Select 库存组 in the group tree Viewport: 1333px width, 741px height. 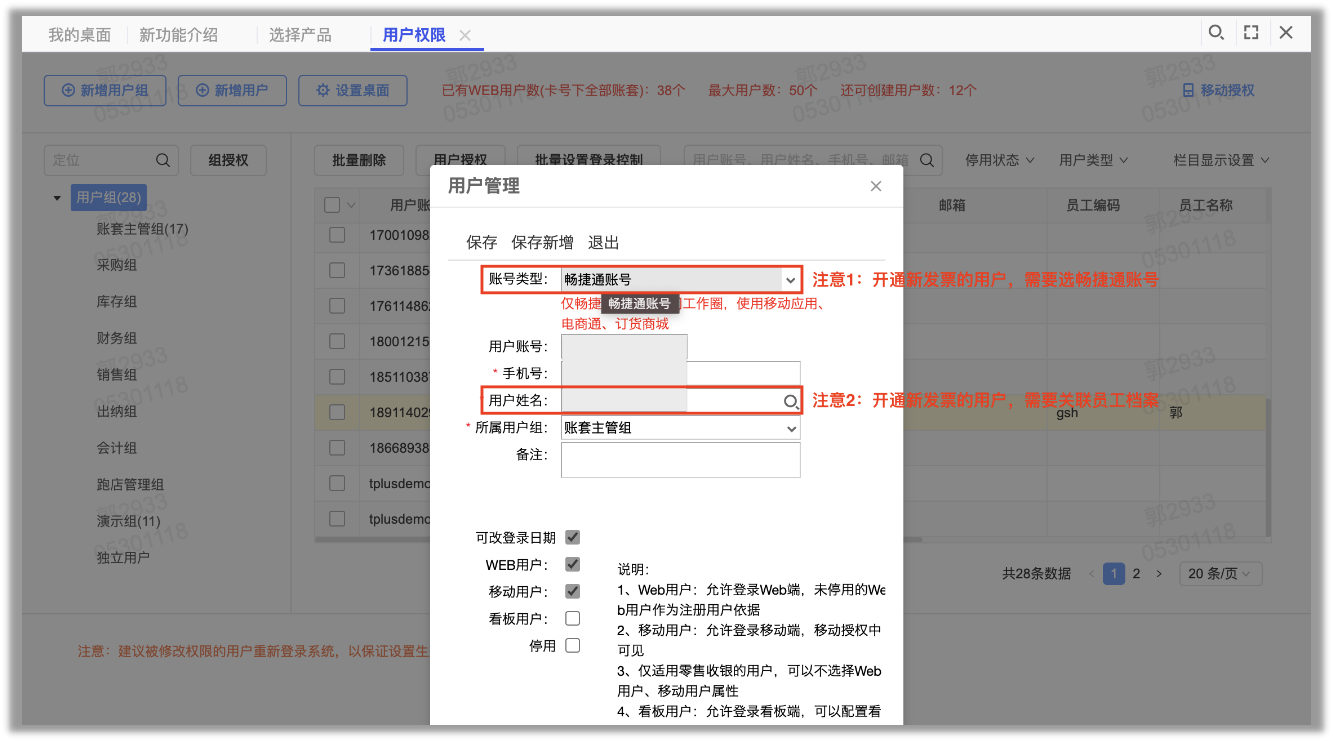(117, 302)
